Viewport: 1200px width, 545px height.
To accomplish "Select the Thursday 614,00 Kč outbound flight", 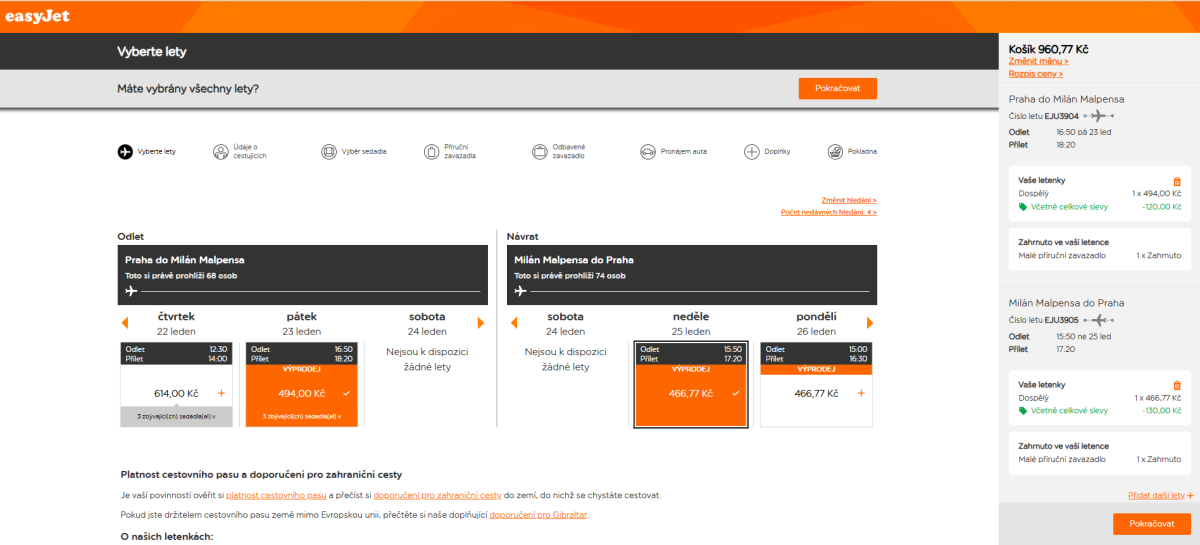I will [x=175, y=393].
